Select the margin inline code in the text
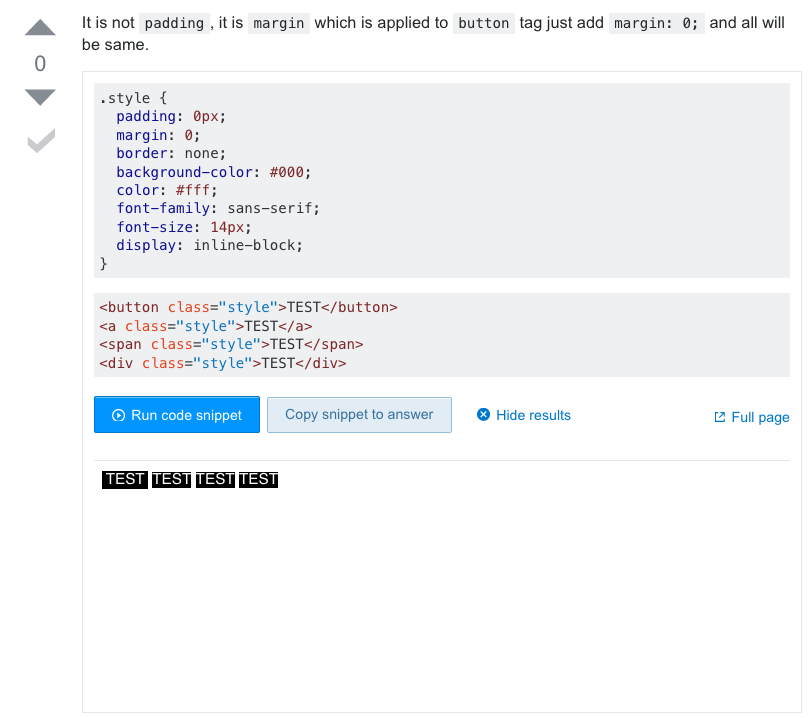This screenshot has height=718, width=812. (280, 21)
